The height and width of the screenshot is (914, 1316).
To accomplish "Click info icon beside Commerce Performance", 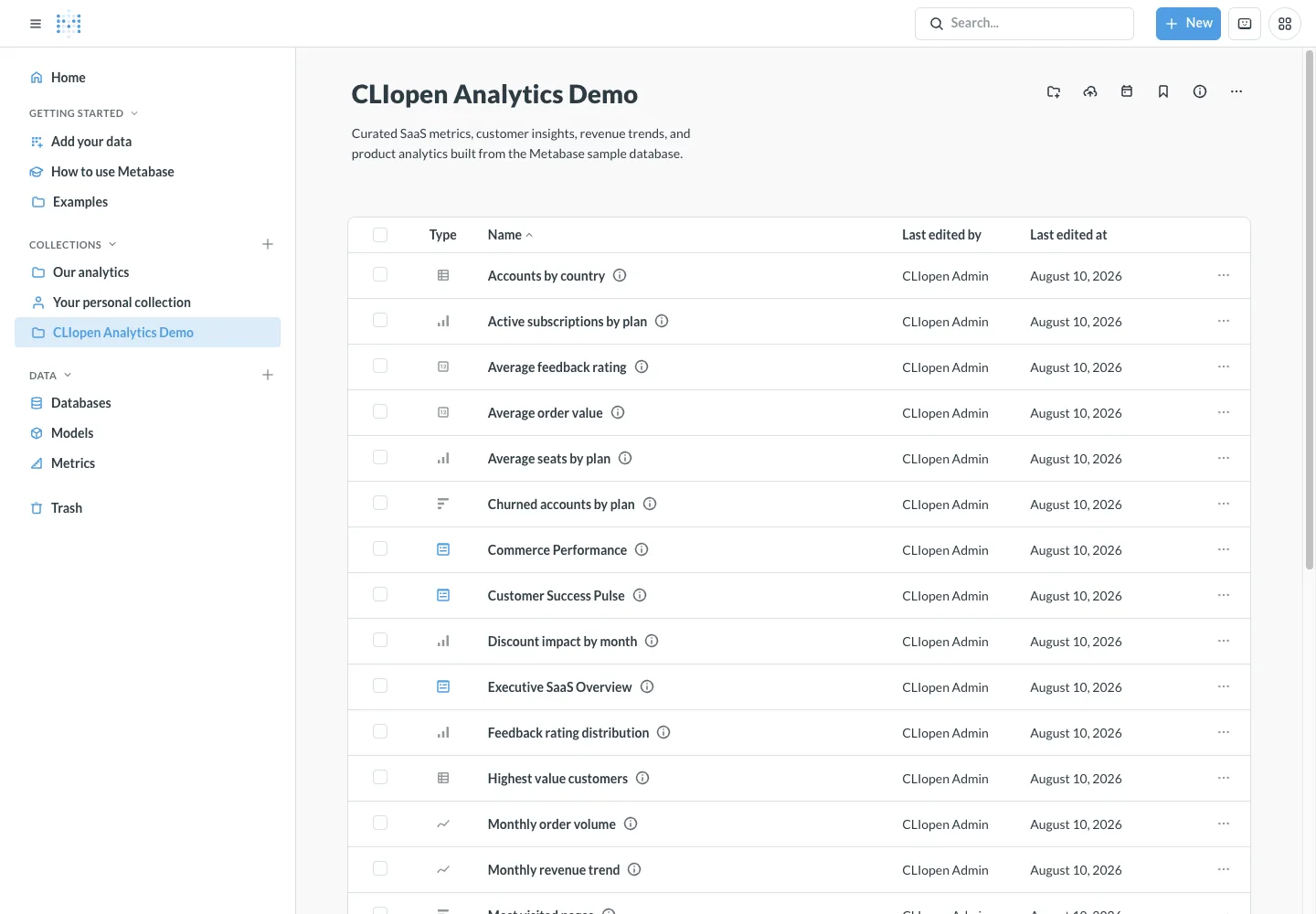I will (642, 549).
